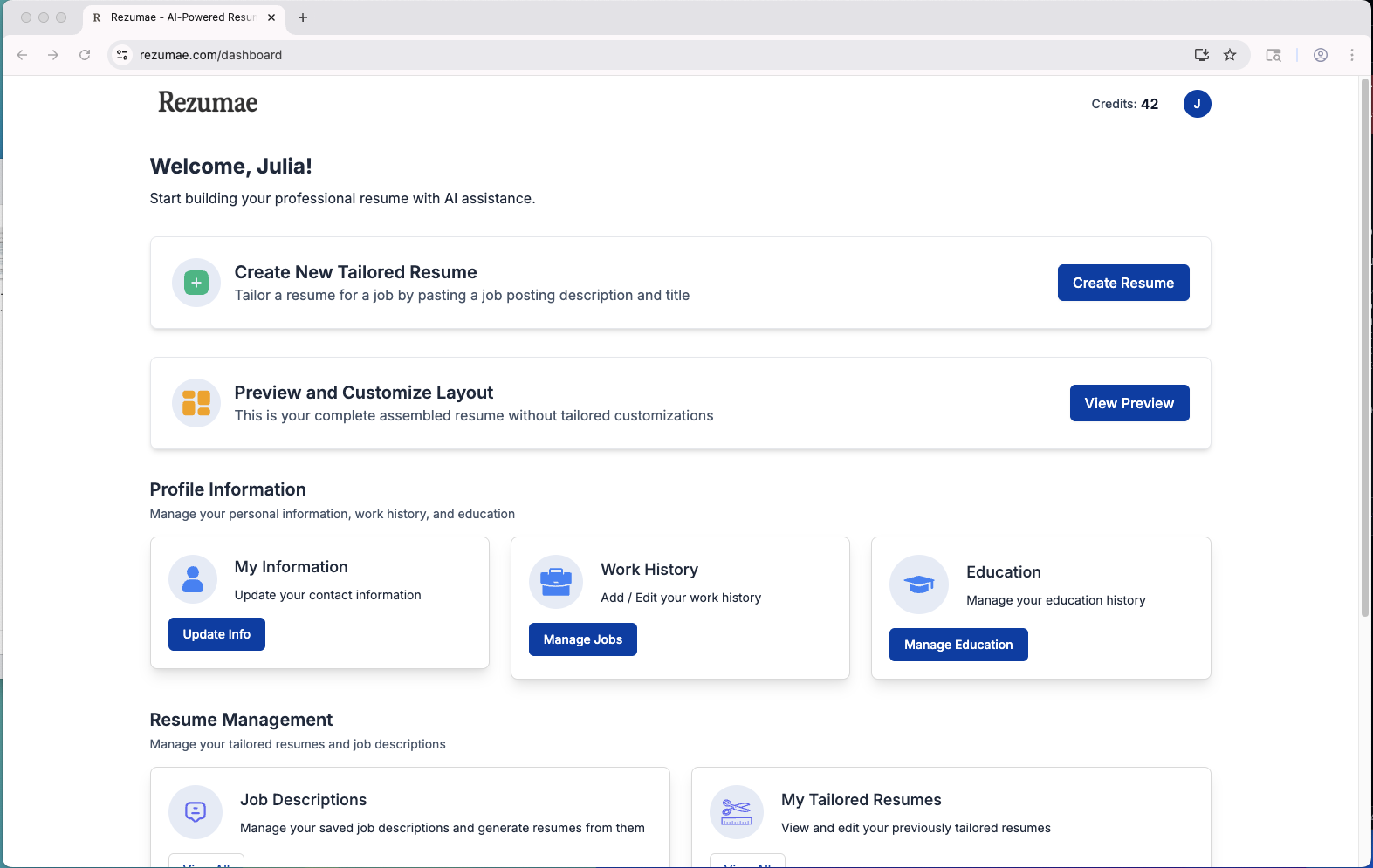Click the Rezumae logo
Viewport: 1373px width, 868px height.
(208, 103)
